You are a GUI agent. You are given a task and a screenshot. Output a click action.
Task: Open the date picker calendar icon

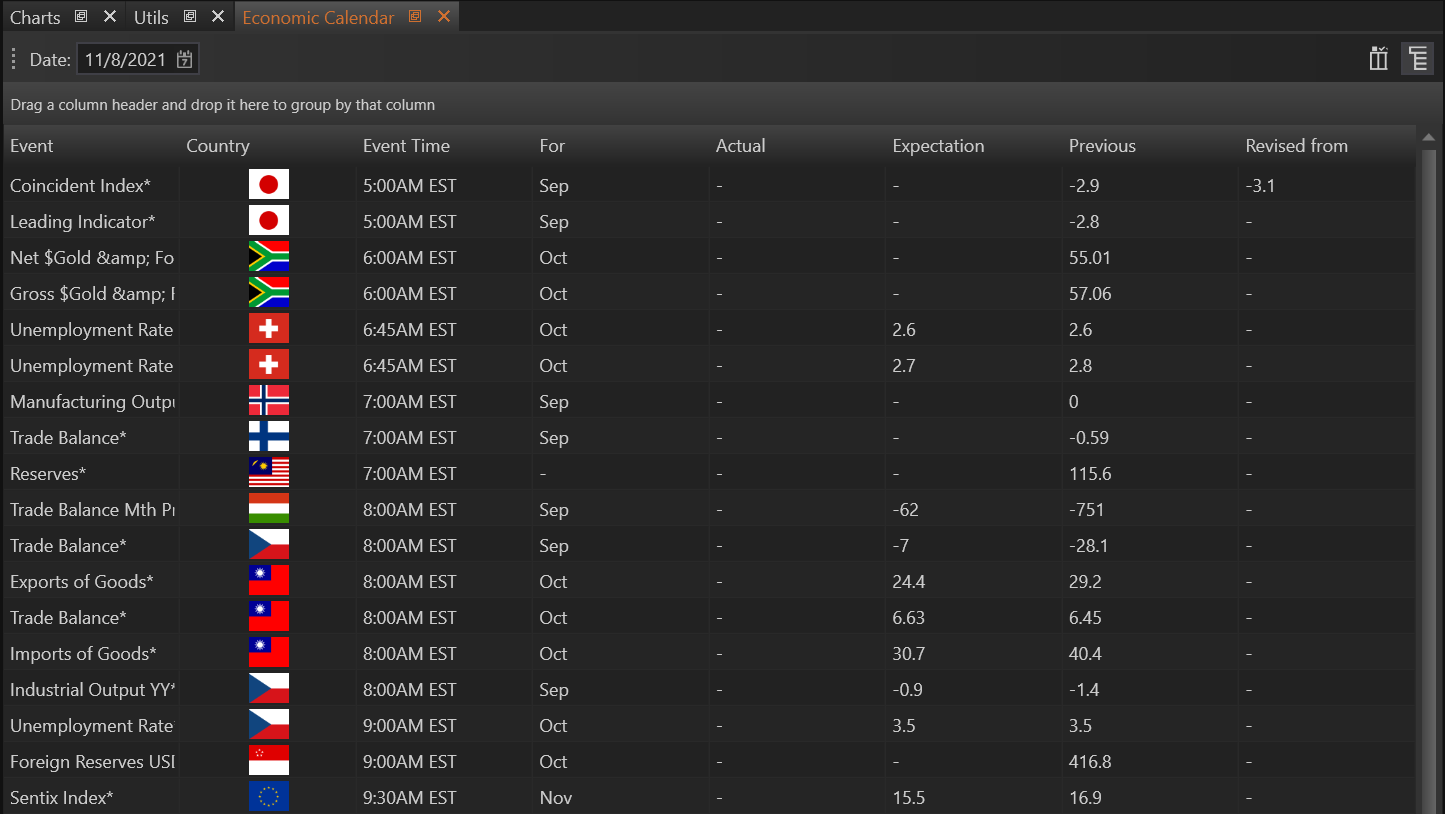[x=184, y=60]
